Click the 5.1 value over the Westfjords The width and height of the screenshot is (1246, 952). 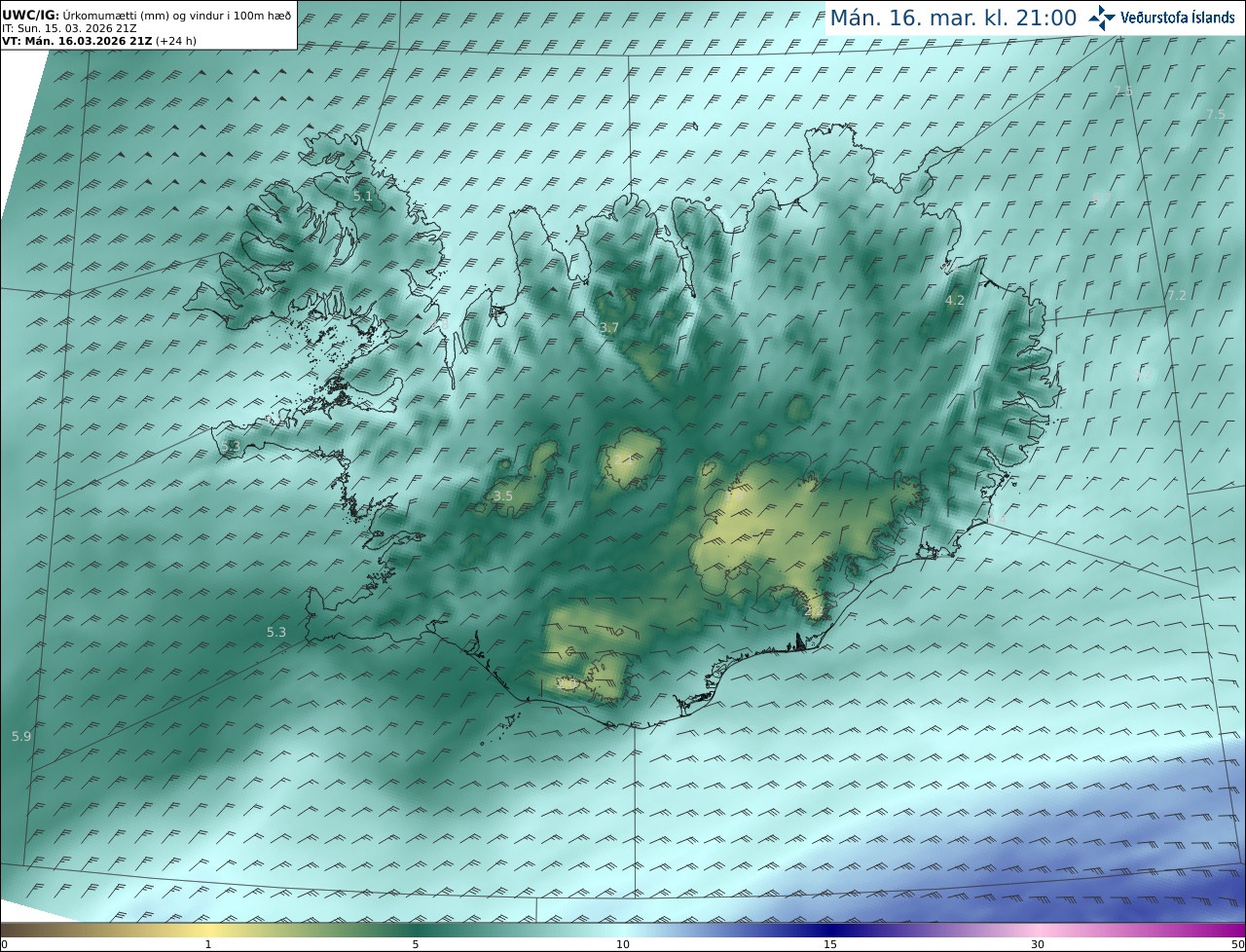pyautogui.click(x=362, y=196)
